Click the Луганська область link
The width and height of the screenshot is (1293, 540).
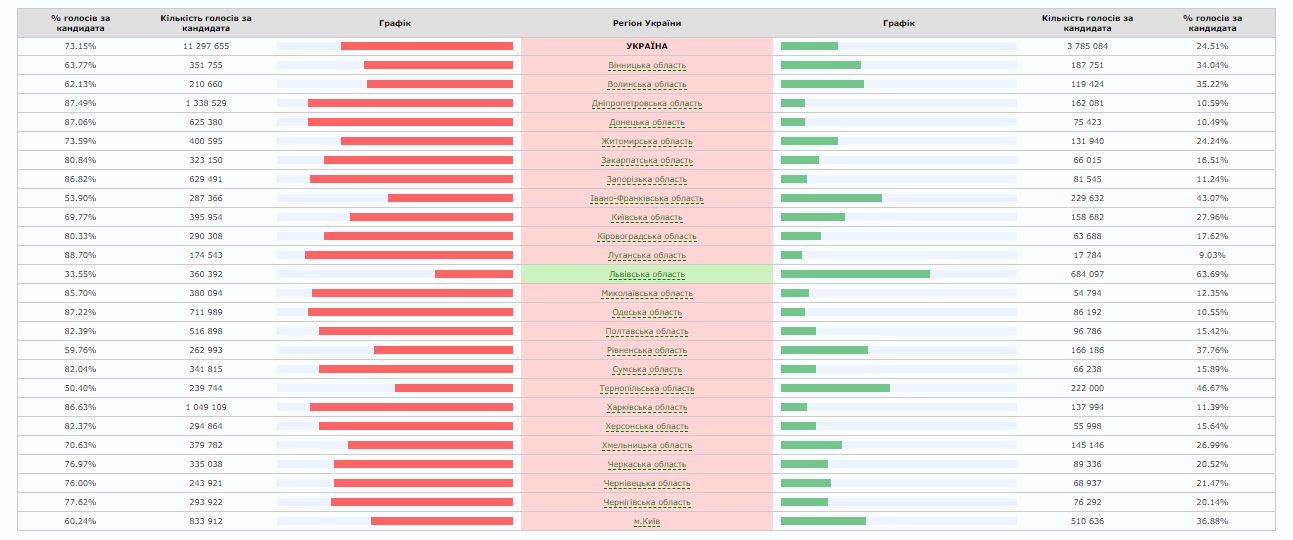[x=647, y=256]
